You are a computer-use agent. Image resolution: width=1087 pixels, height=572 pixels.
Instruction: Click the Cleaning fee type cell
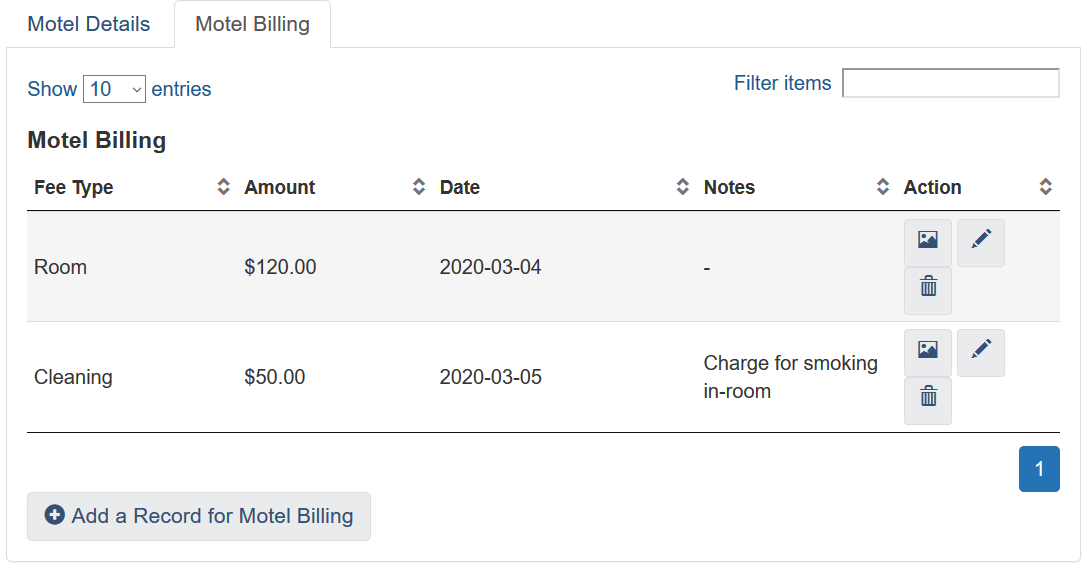(x=73, y=377)
